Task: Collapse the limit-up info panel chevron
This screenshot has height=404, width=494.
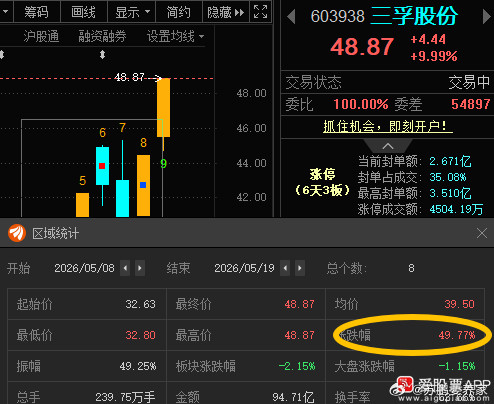Action: (388, 146)
